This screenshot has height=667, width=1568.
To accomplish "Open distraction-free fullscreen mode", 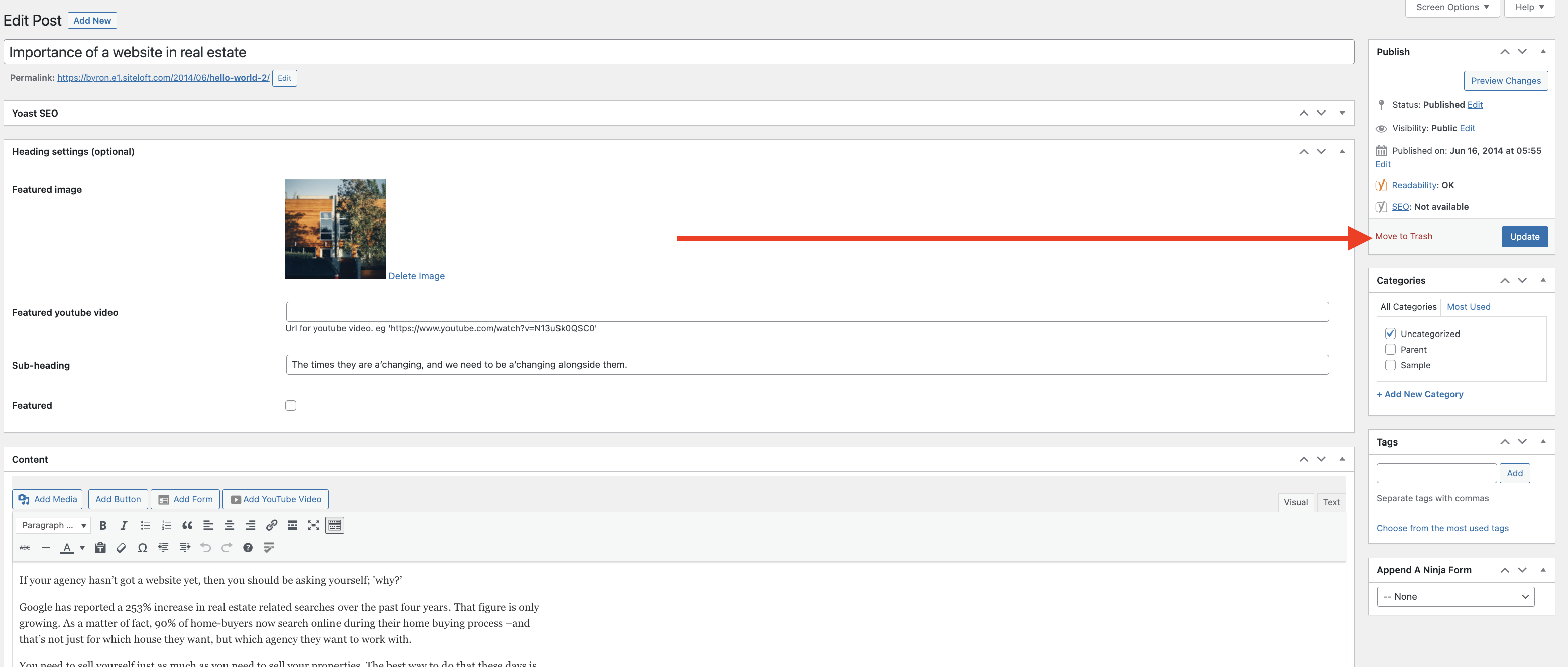I will tap(313, 525).
